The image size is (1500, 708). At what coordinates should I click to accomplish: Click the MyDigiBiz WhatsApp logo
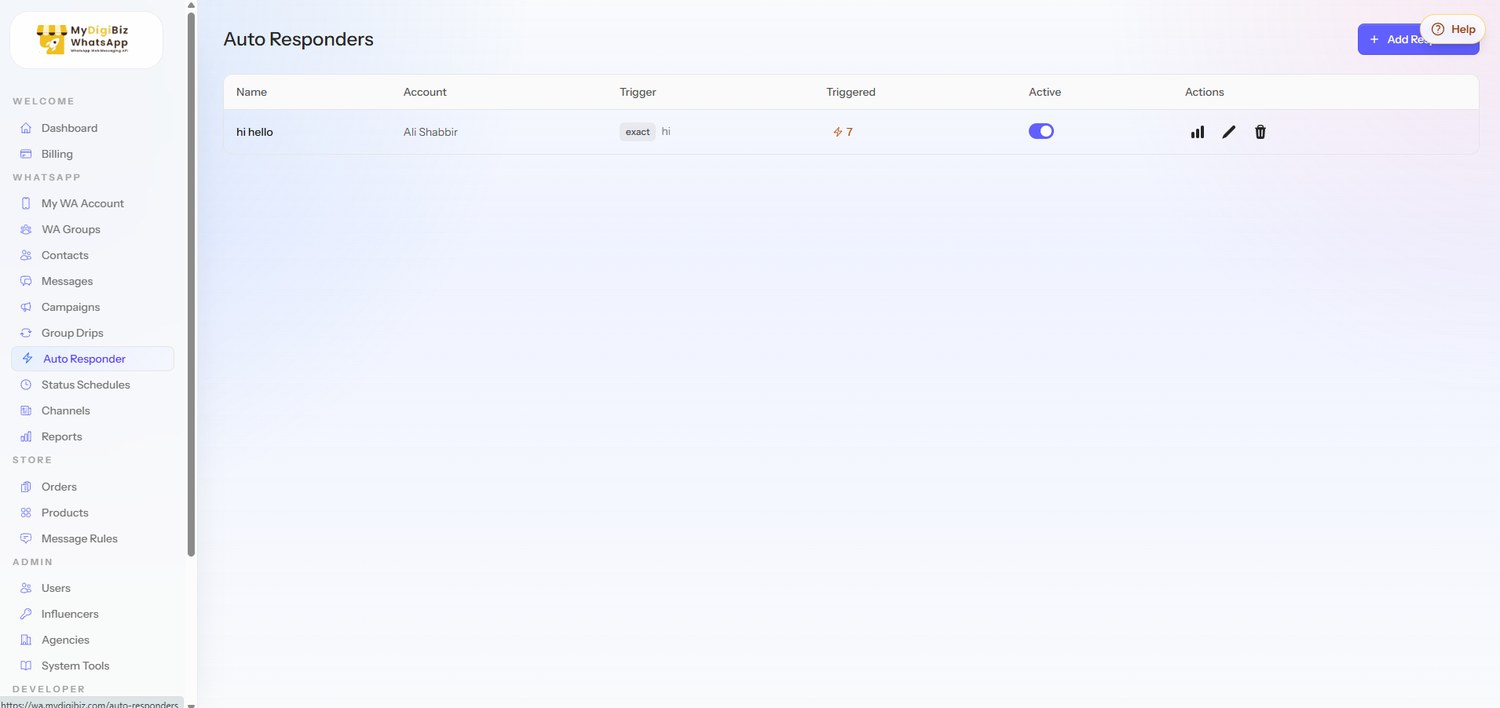[86, 40]
